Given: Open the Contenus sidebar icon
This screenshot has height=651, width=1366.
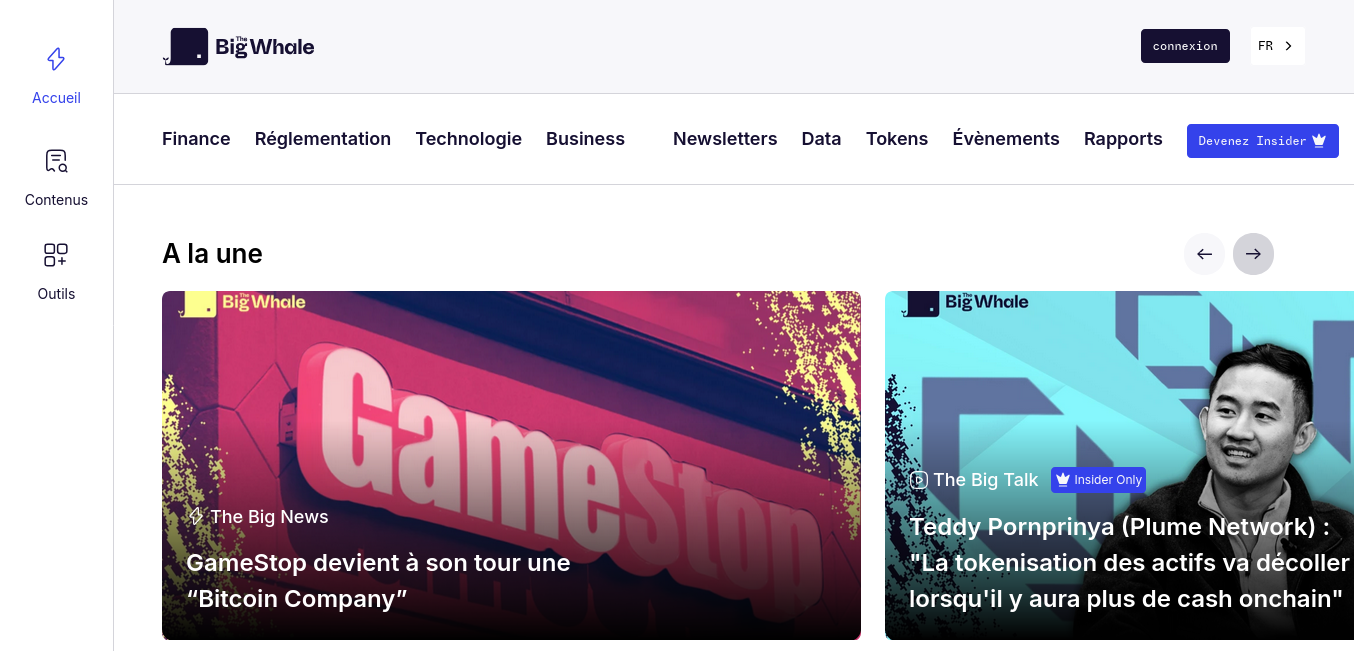Looking at the screenshot, I should click(x=56, y=161).
